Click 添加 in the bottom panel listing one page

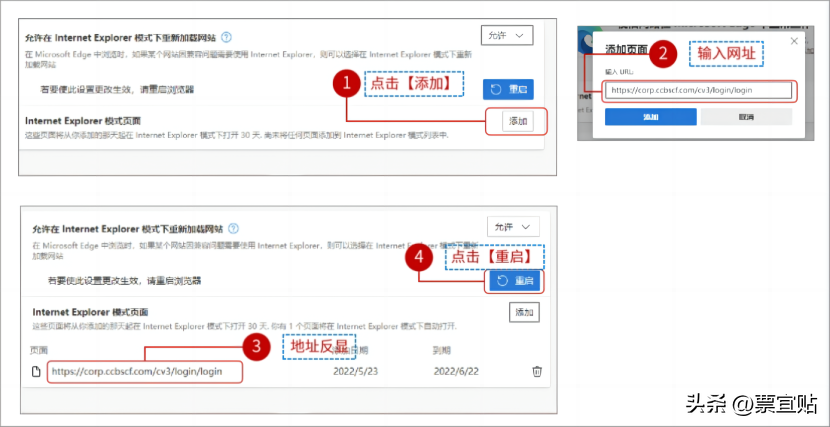click(524, 312)
